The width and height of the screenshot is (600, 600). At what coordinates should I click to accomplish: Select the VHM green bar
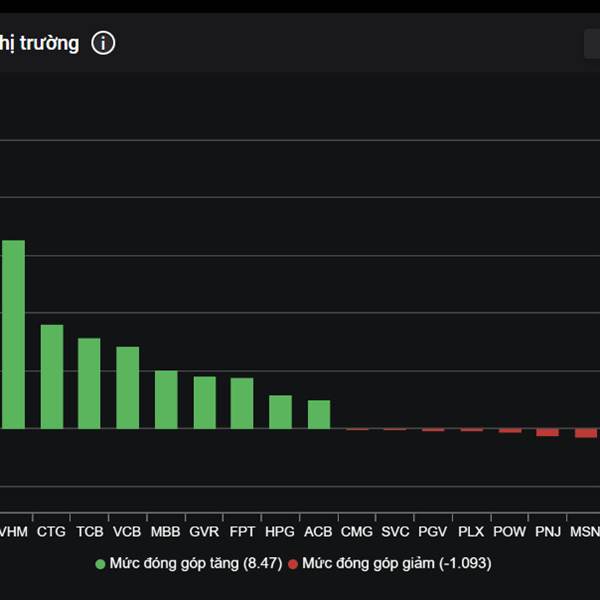pyautogui.click(x=13, y=334)
